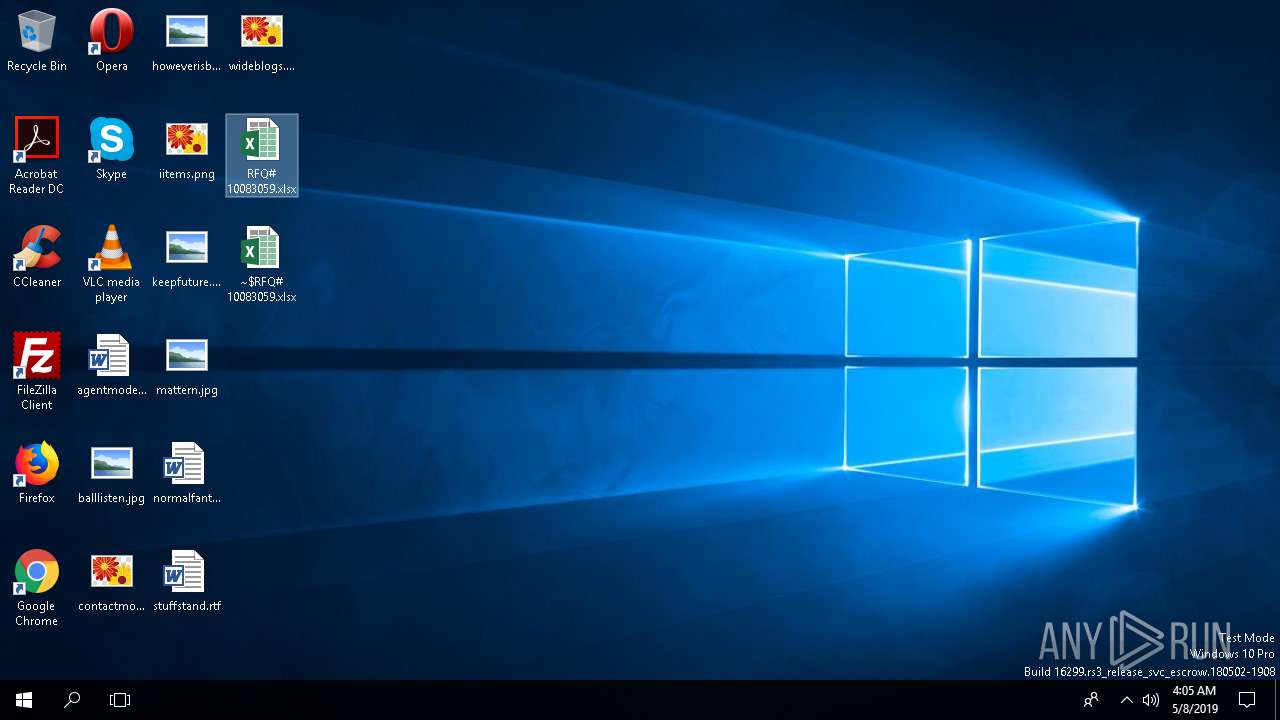Select the normalfant Word document
1280x720 pixels.
(186, 473)
